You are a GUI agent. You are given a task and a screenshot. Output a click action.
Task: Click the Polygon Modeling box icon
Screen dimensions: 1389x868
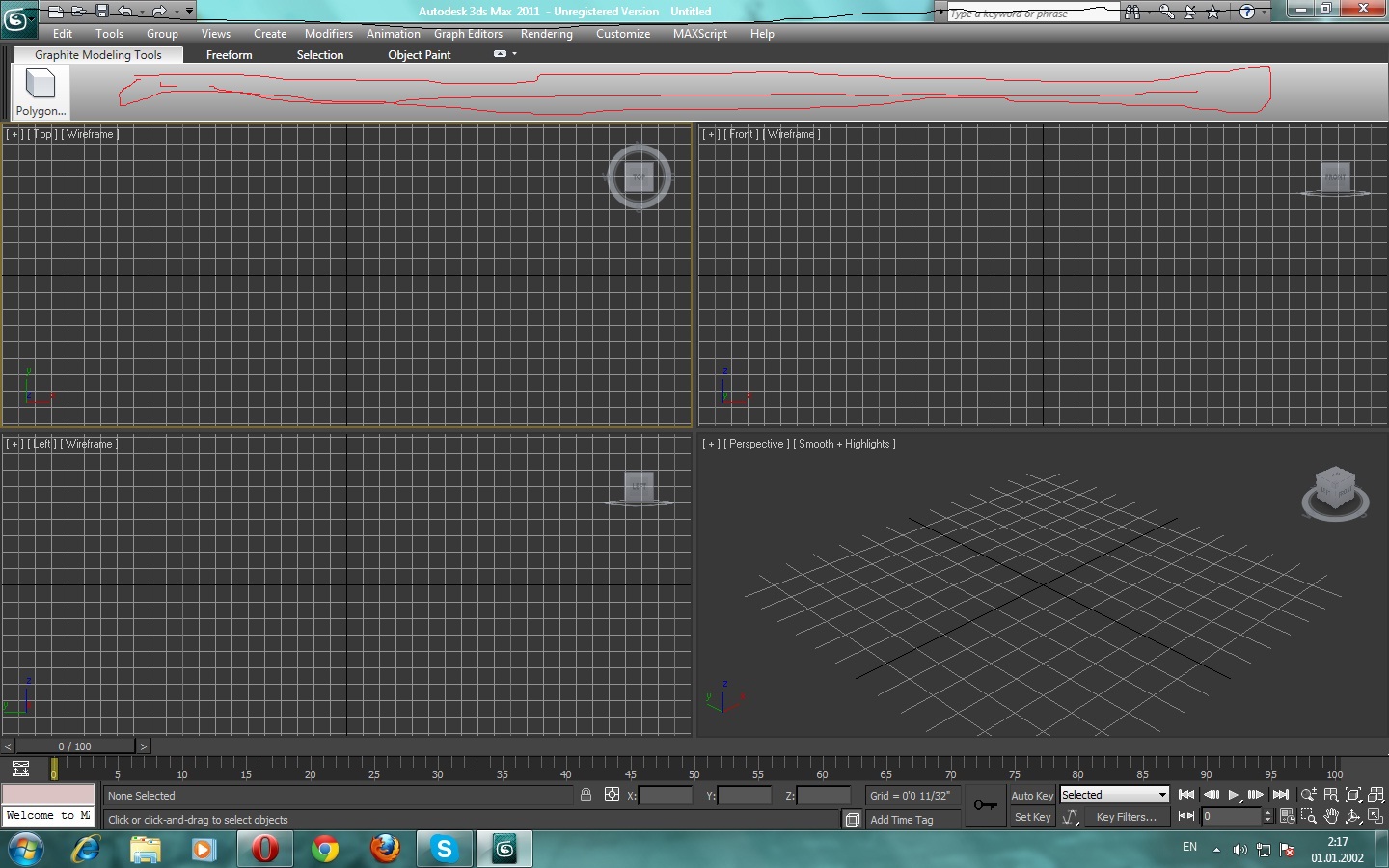(41, 85)
